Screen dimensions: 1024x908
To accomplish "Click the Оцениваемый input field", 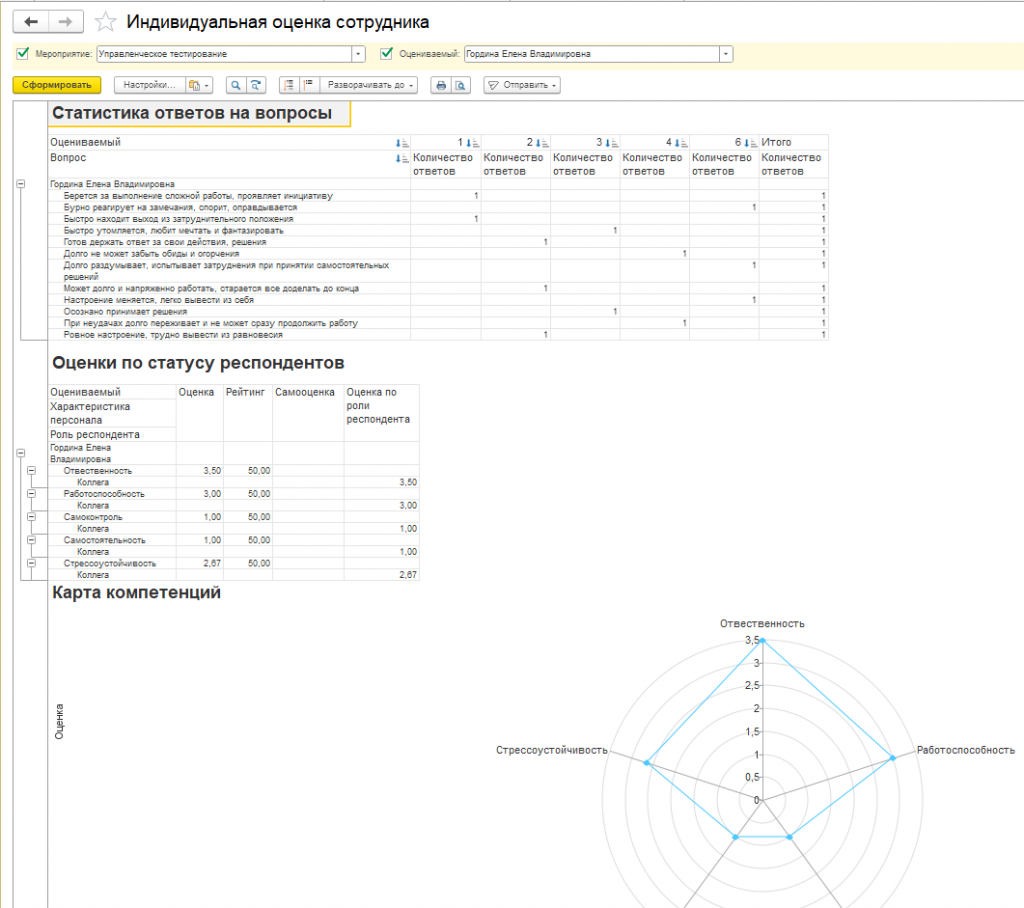I will pos(592,54).
